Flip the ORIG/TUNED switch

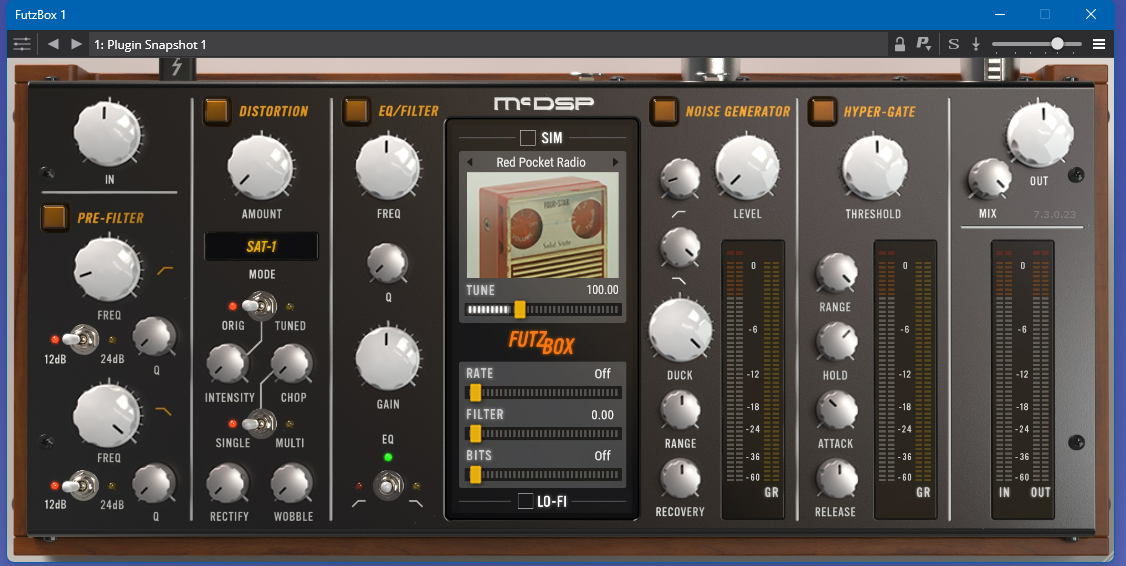click(259, 306)
